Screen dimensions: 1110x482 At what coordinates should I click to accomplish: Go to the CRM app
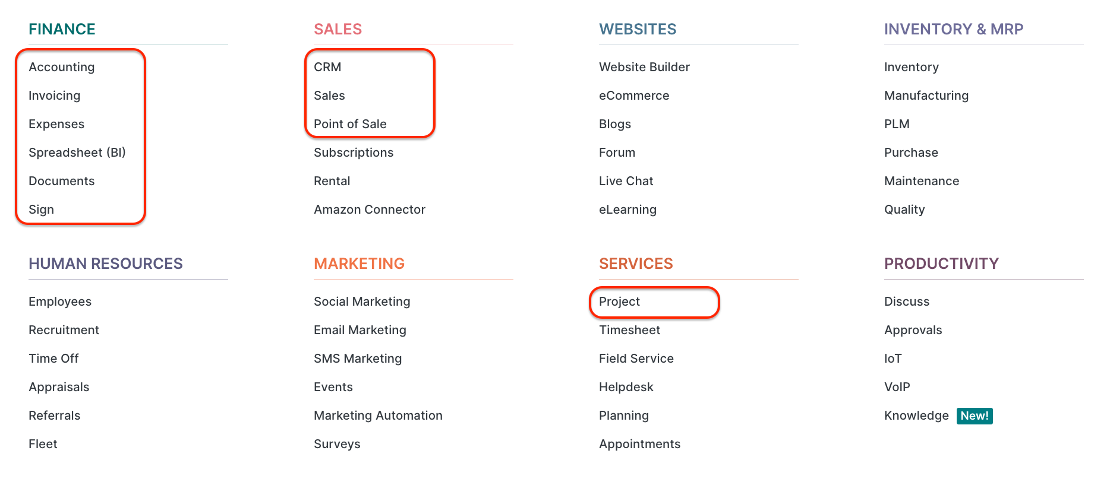(x=327, y=67)
